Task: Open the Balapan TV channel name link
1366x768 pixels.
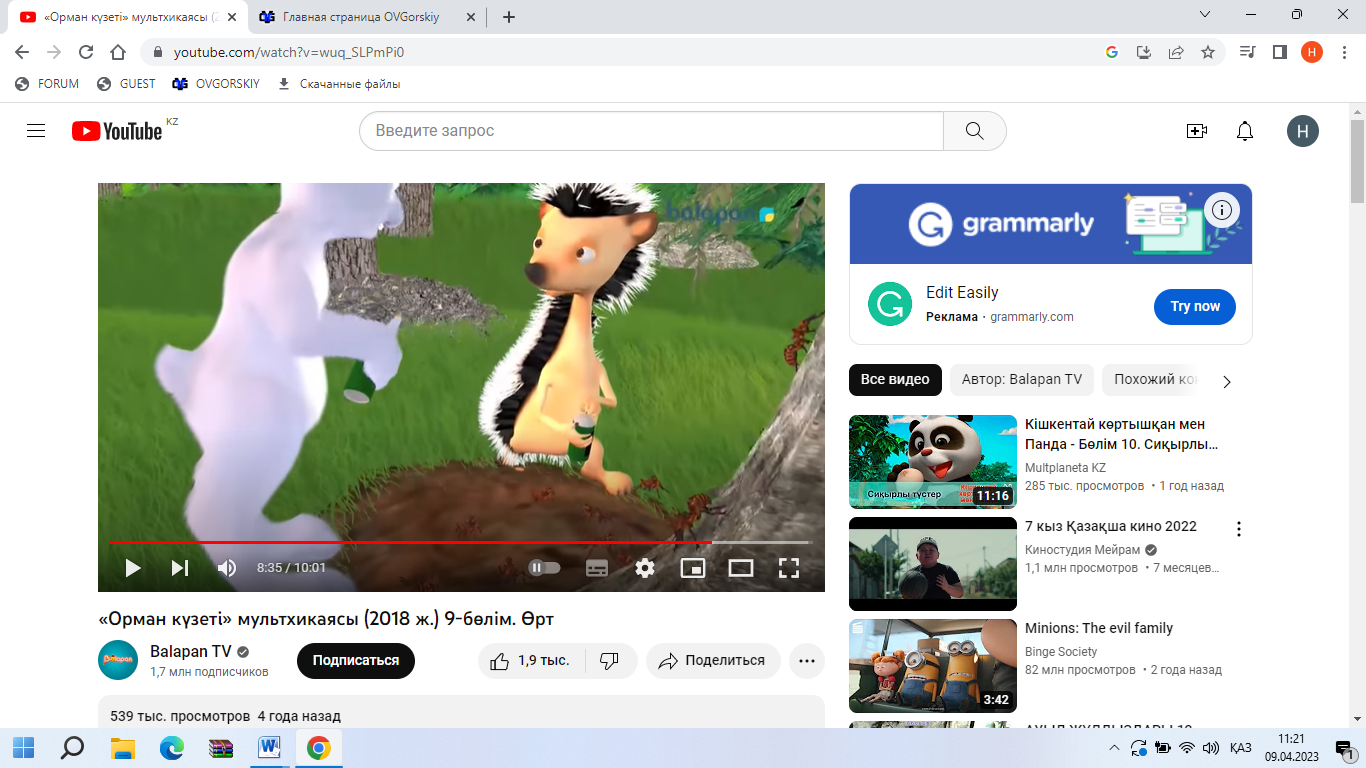Action: click(191, 651)
